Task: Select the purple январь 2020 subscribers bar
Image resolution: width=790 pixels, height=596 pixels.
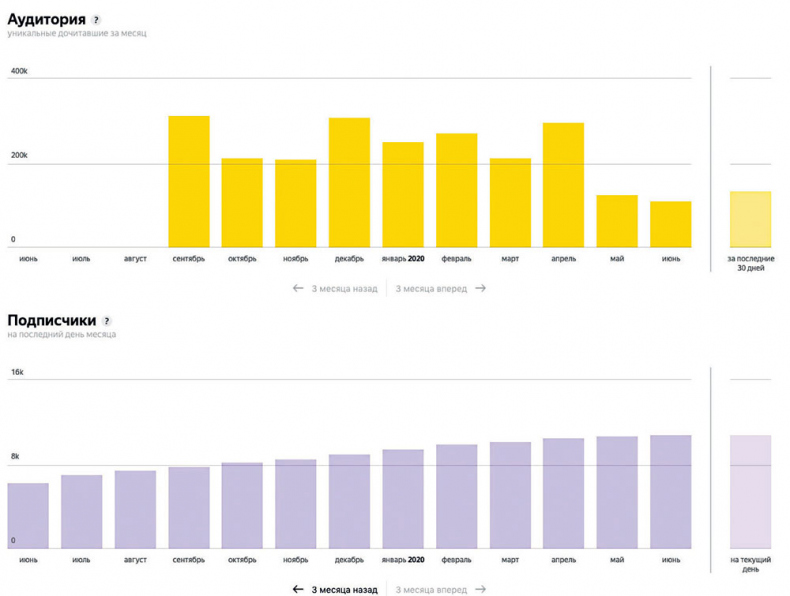Action: [403, 498]
